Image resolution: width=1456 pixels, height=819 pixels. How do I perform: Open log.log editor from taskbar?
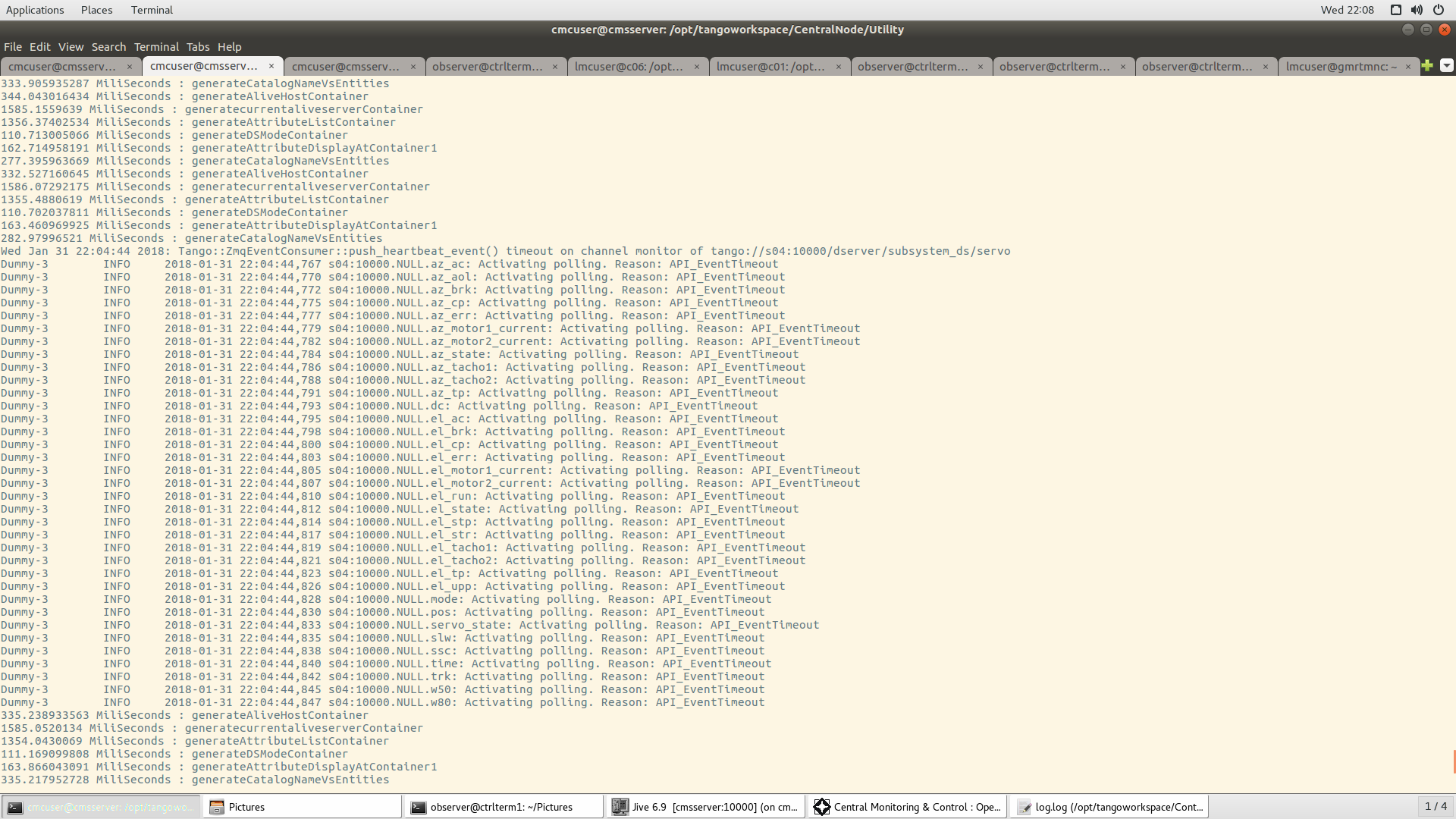click(x=1109, y=807)
